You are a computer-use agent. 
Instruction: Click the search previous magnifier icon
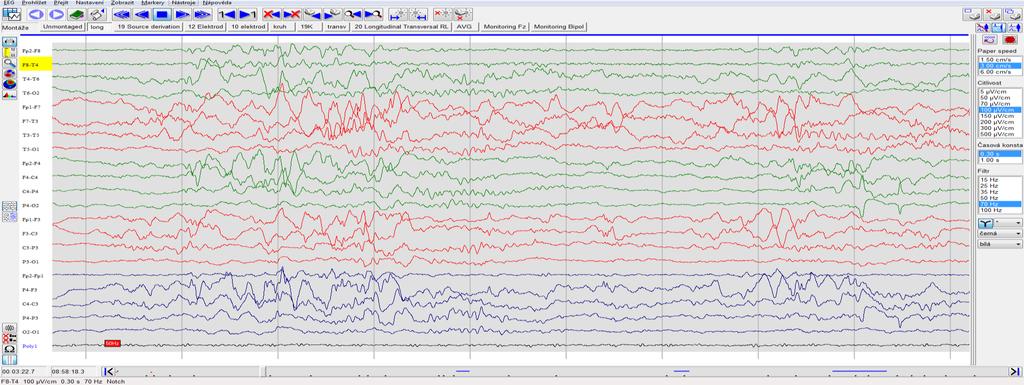click(353, 14)
